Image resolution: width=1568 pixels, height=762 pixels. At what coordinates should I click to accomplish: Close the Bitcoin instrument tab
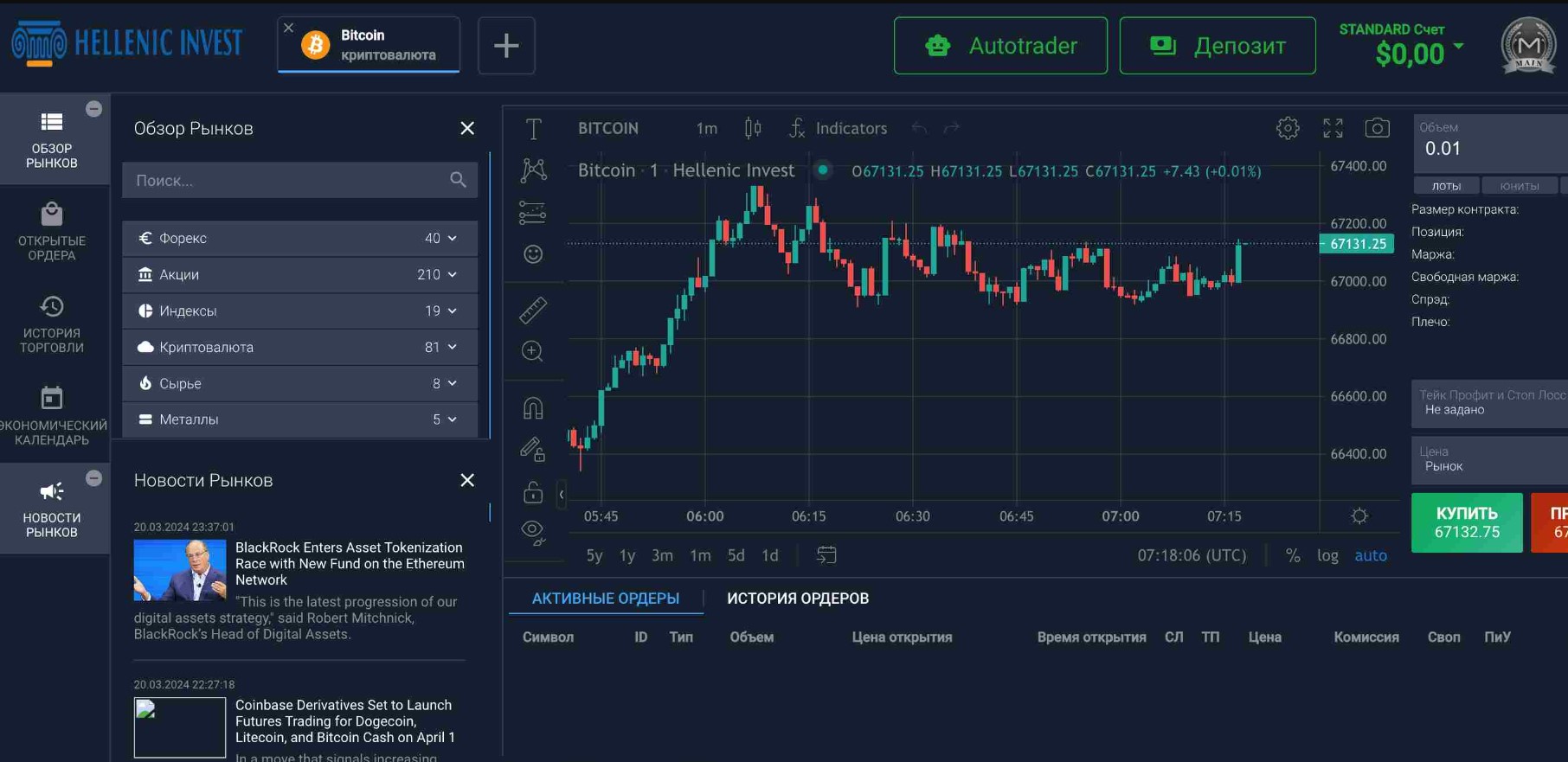click(289, 28)
